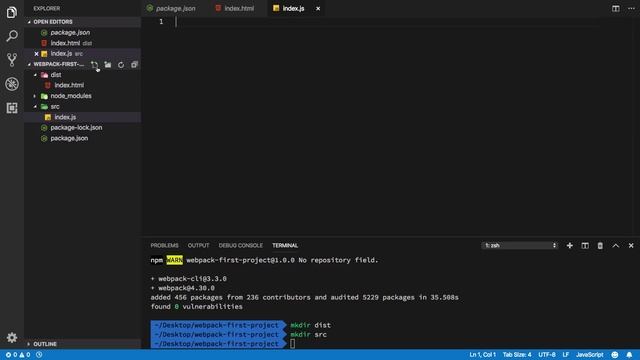The height and width of the screenshot is (360, 640).
Task: Switch to the Output panel tab
Action: (198, 245)
